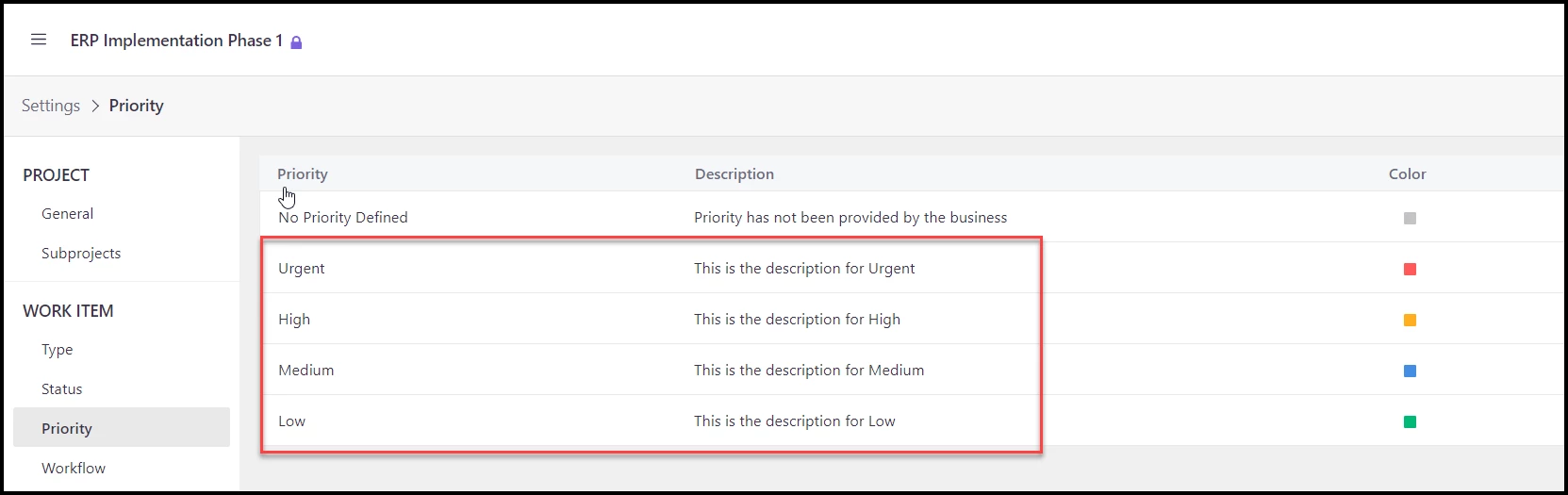
Task: Open the Urgent priority row
Action: 911,268
